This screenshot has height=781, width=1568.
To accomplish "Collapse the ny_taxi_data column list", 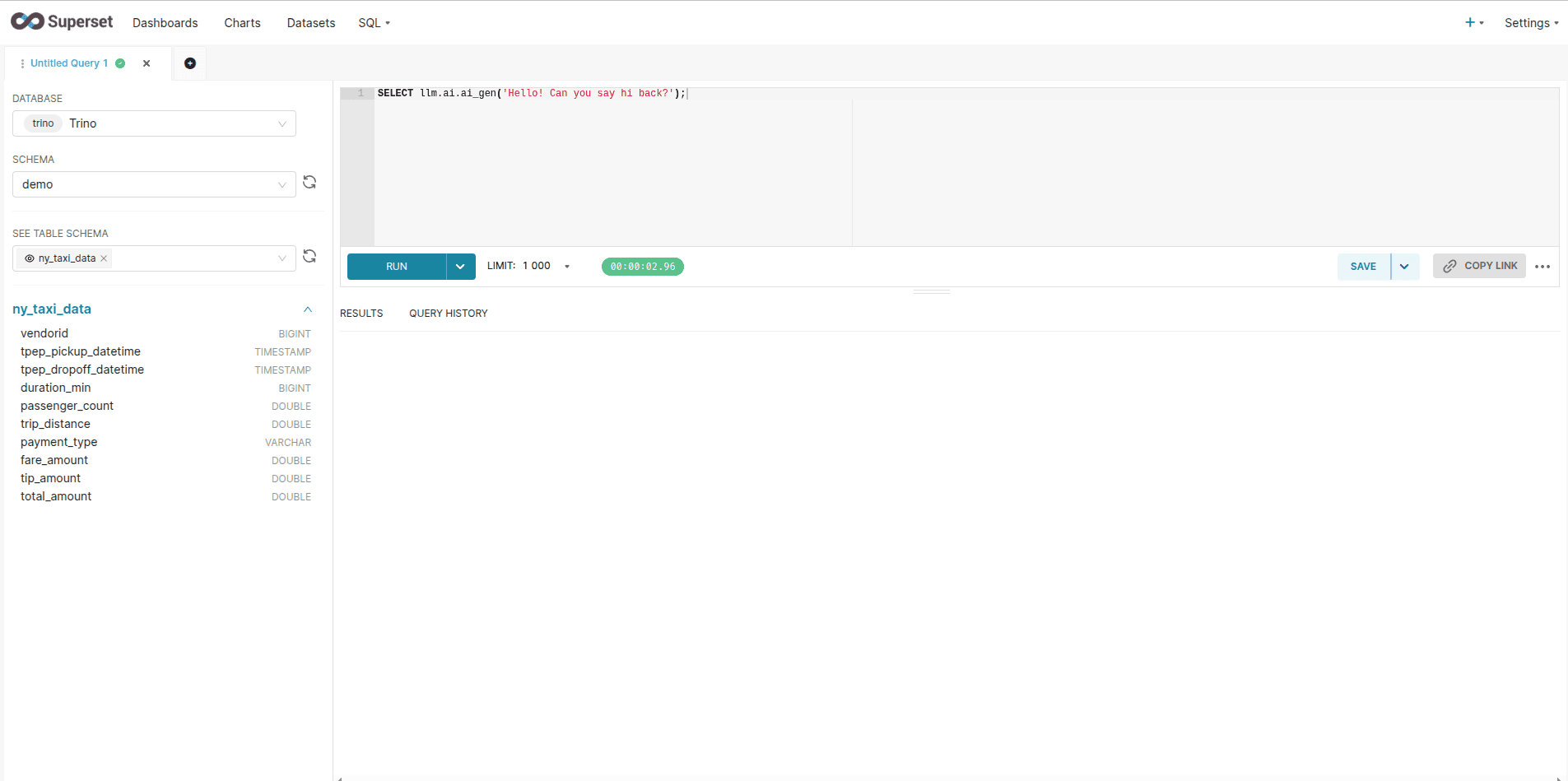I will (308, 309).
